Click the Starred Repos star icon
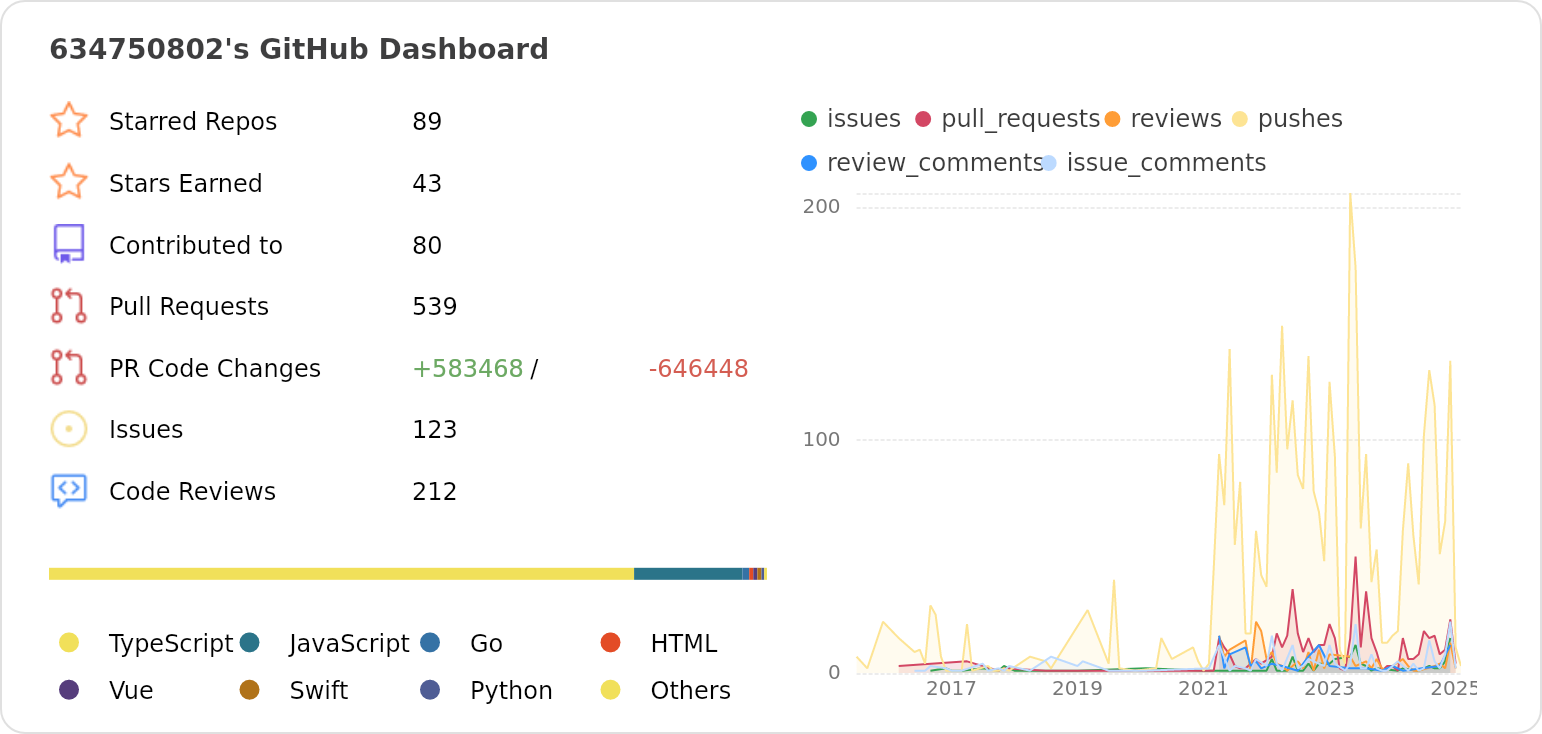Screen dimensions: 1542x734 point(69,120)
